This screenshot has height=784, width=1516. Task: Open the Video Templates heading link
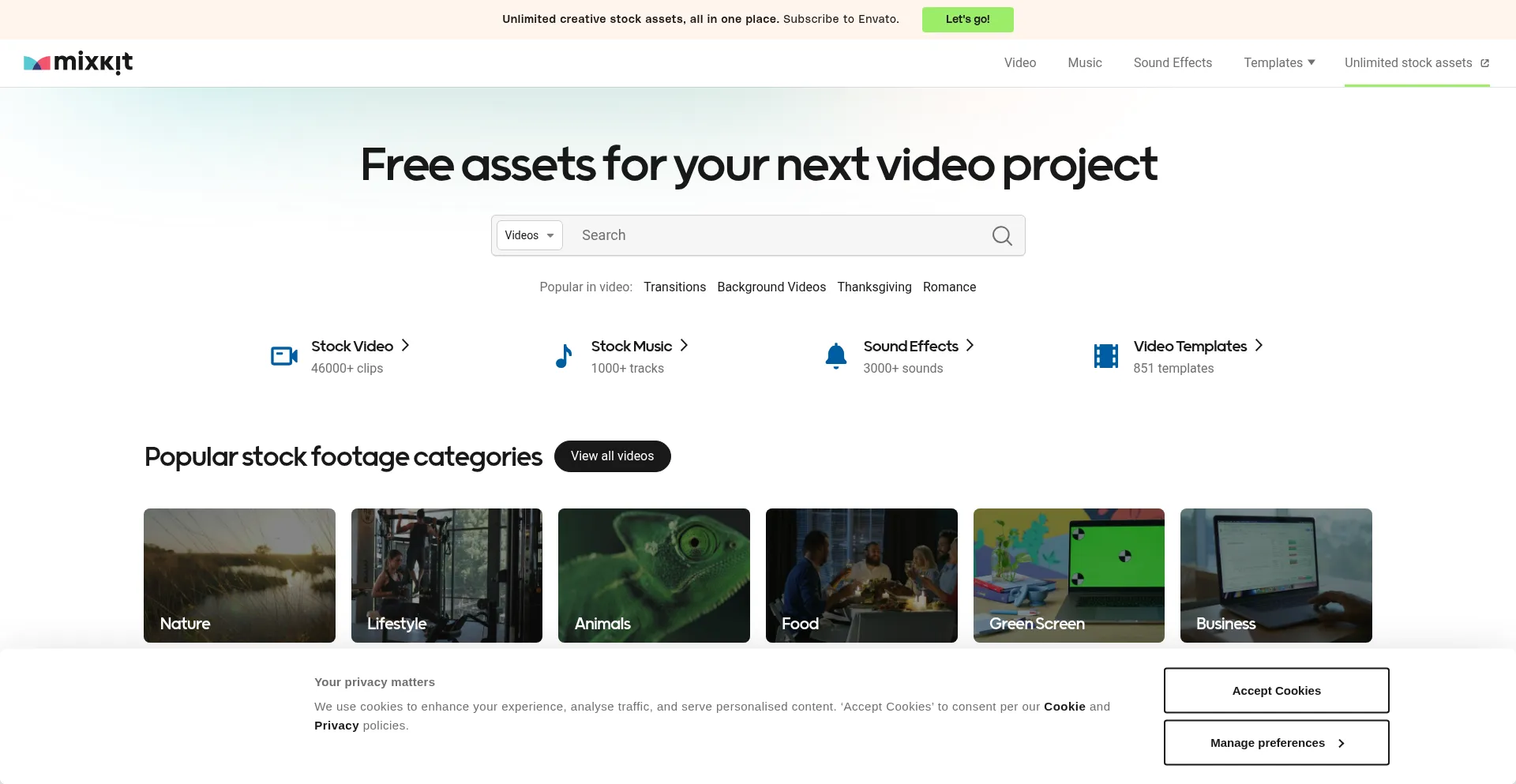1190,346
